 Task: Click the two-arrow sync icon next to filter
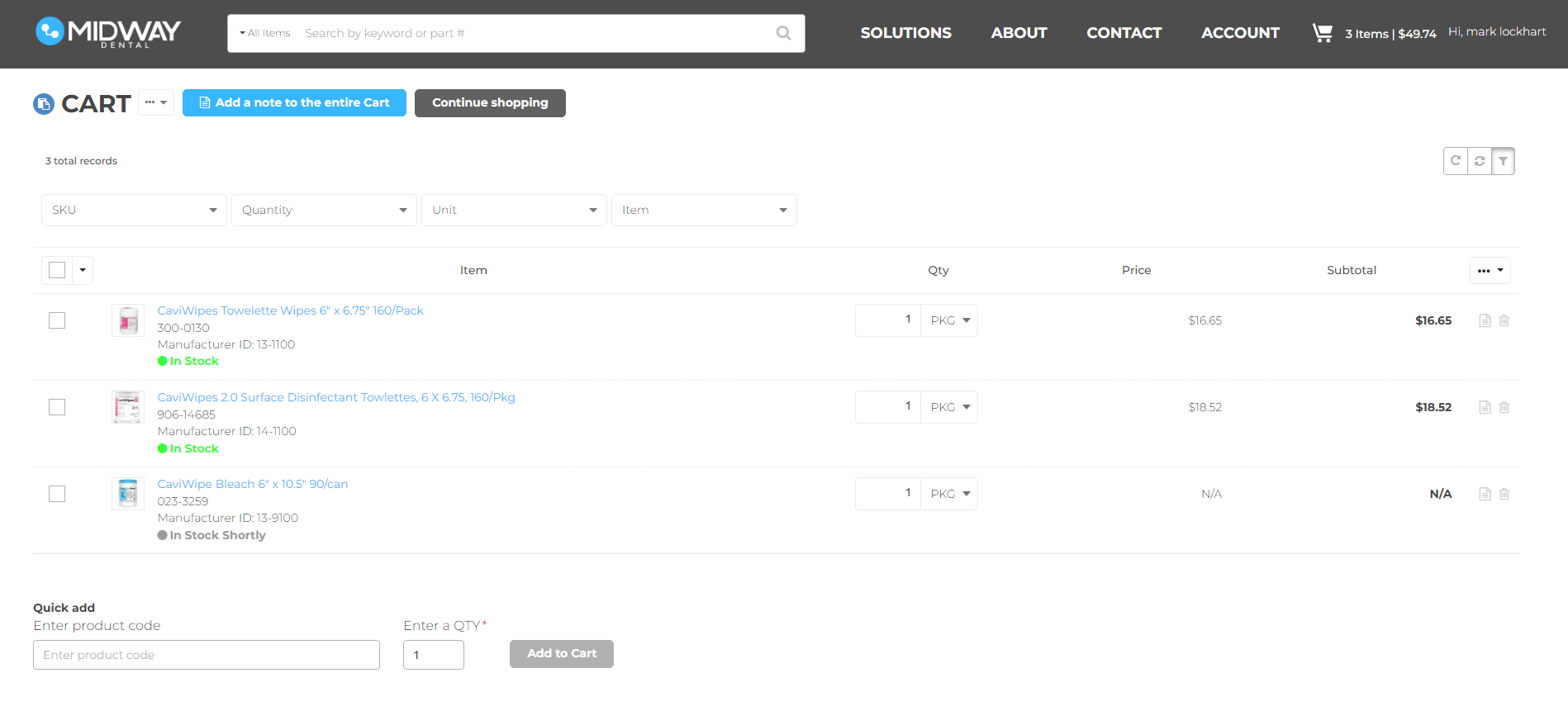point(1480,161)
